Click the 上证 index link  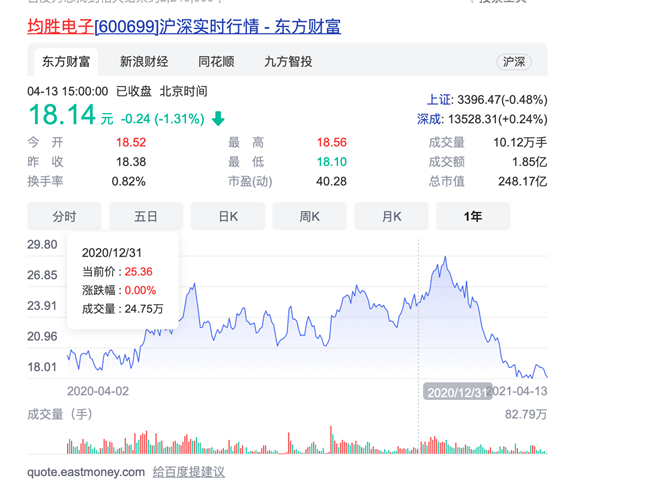[439, 100]
